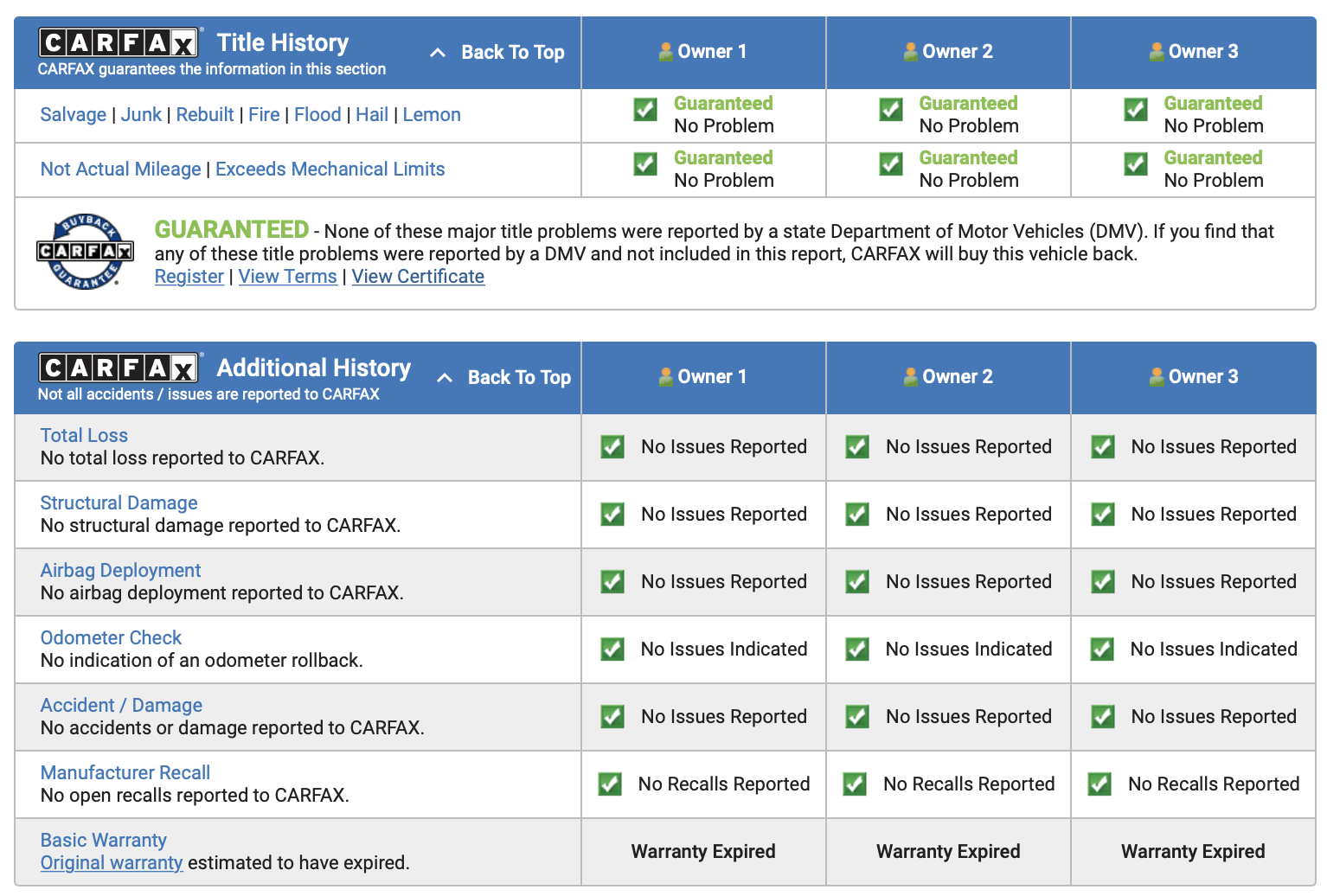1327x896 pixels.
Task: Open the Salvage title definition link
Action: click(x=74, y=114)
